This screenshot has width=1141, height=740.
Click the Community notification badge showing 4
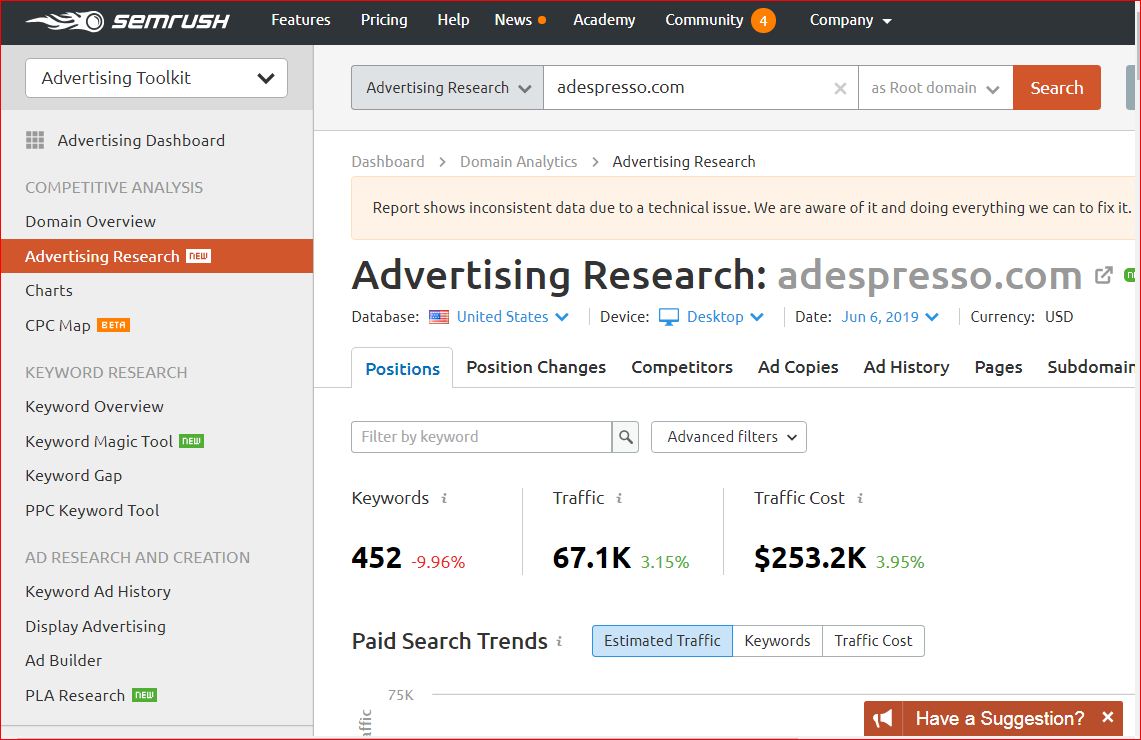click(763, 20)
